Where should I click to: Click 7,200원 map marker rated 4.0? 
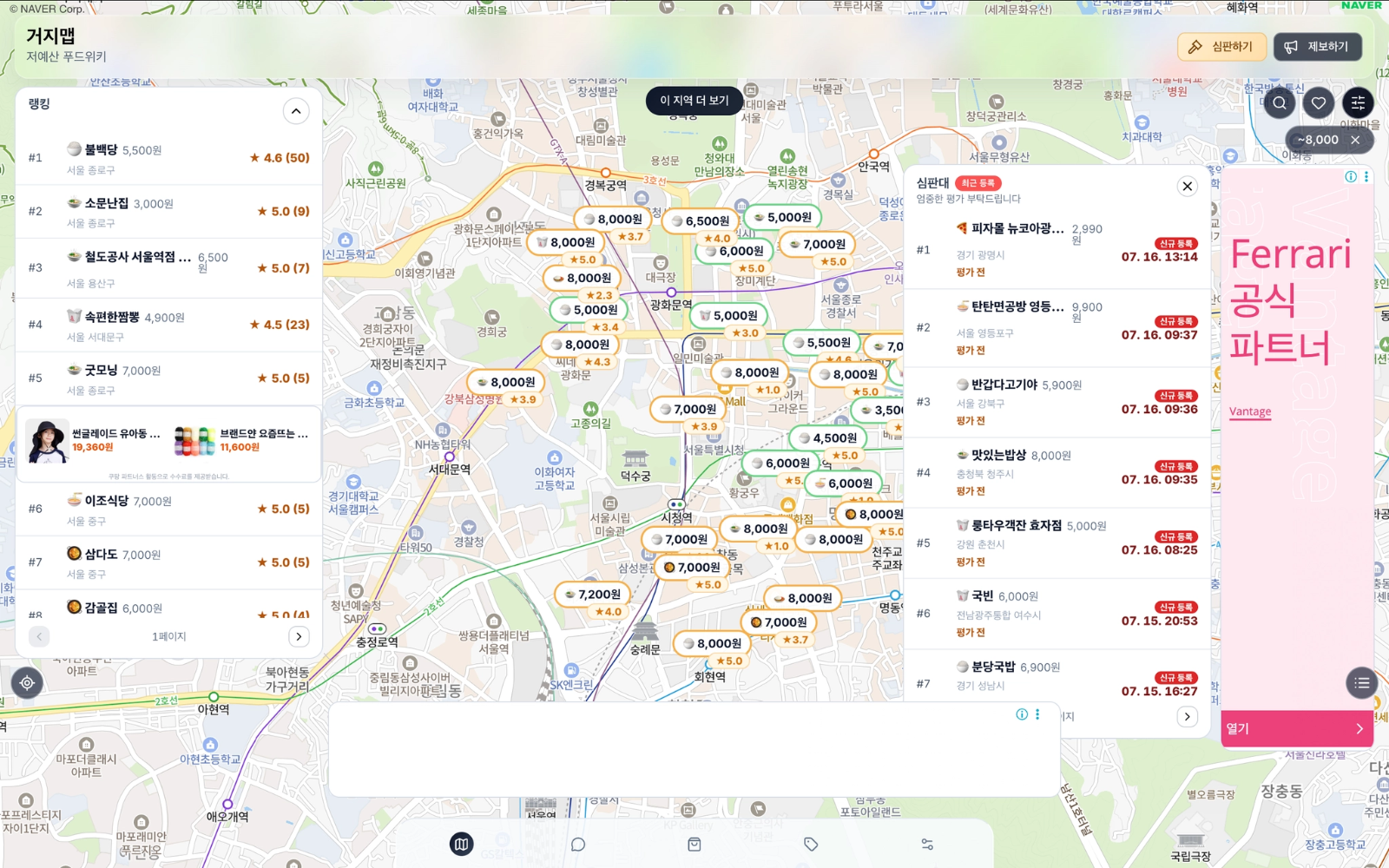click(592, 595)
